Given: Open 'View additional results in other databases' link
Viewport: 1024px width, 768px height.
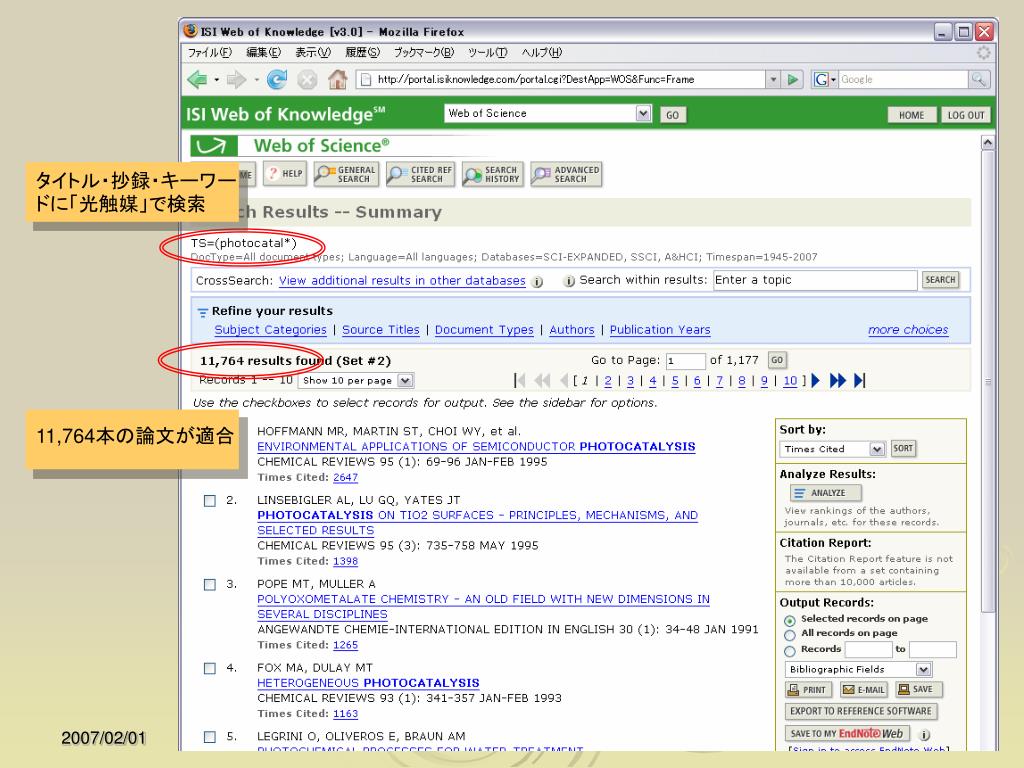Looking at the screenshot, I should tap(402, 281).
